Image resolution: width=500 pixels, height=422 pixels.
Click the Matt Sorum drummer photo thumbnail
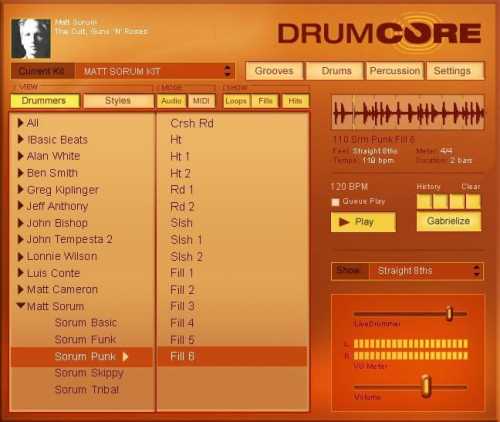click(x=31, y=39)
